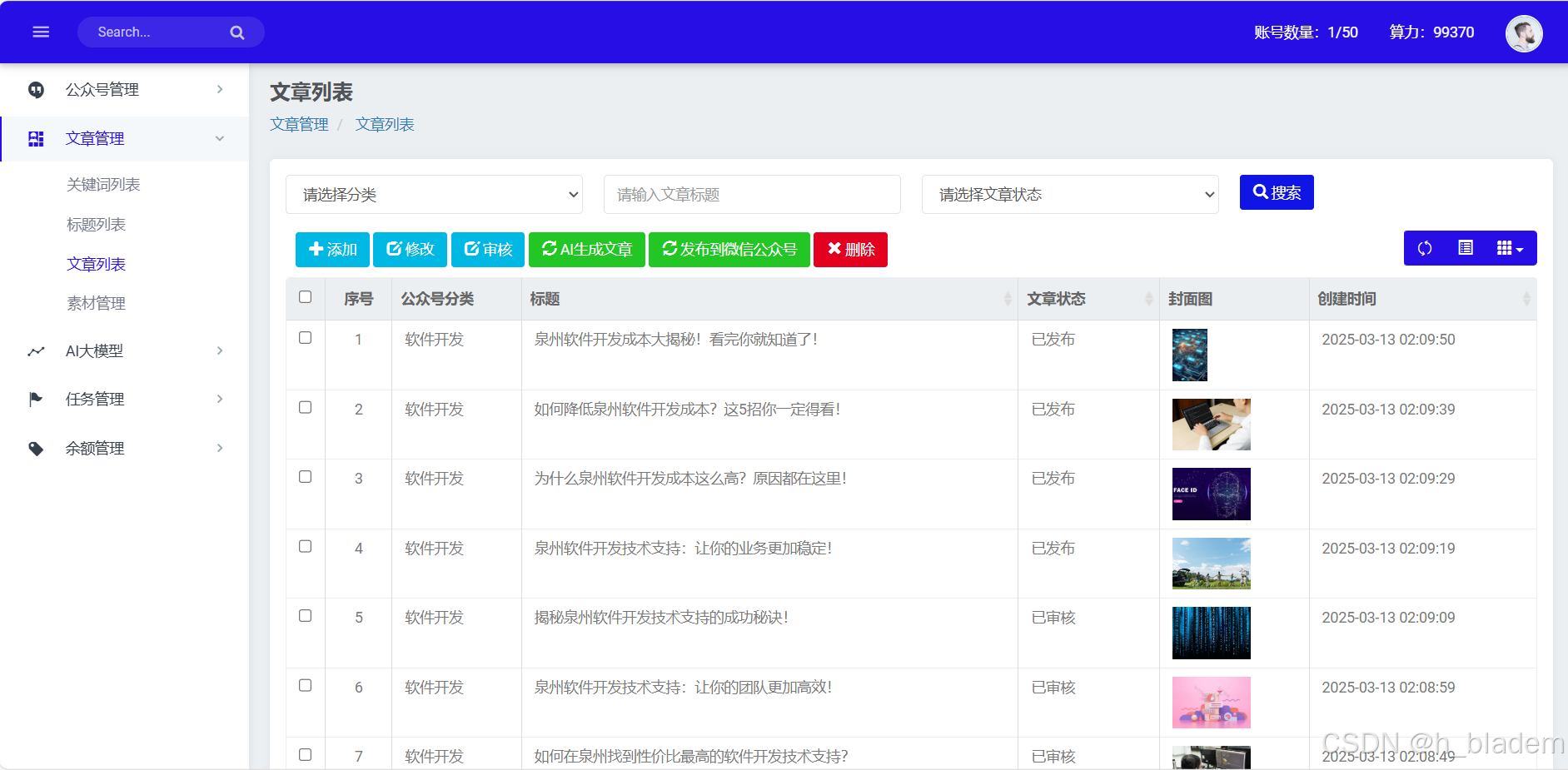Click the 文章管理 grid icon
This screenshot has width=1568, height=770.
pos(36,139)
